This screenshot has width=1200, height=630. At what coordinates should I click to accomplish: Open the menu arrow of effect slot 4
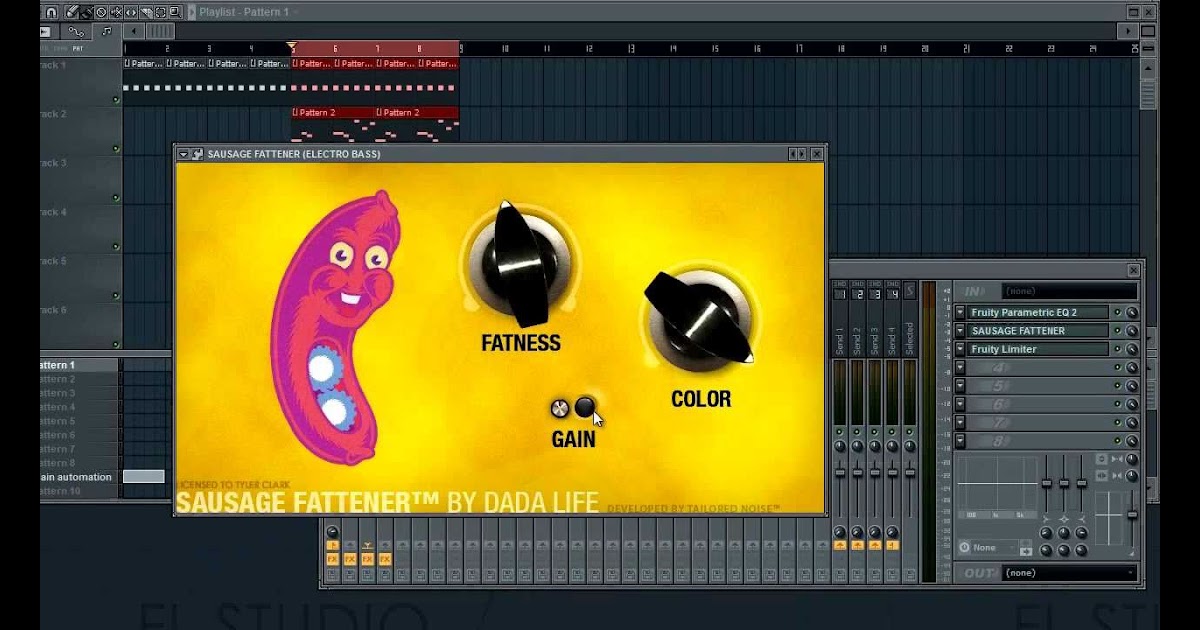[x=961, y=367]
